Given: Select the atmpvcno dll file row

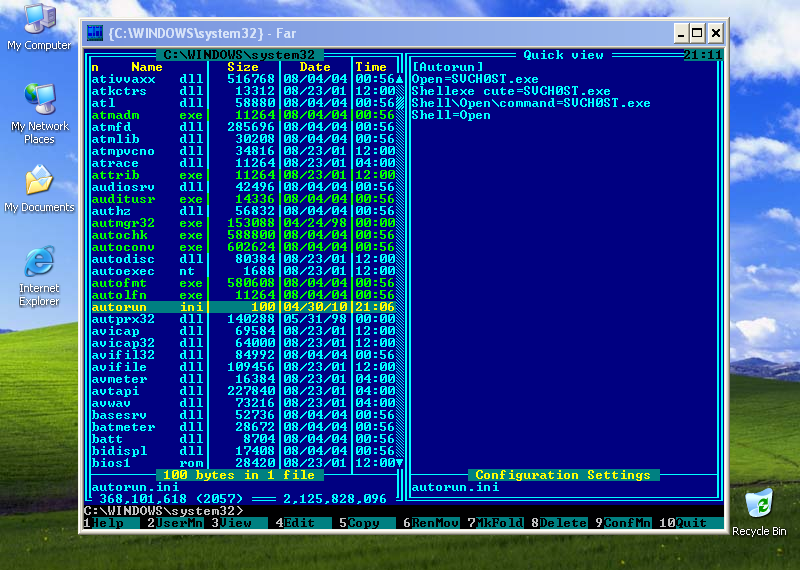Looking at the screenshot, I should coord(243,151).
